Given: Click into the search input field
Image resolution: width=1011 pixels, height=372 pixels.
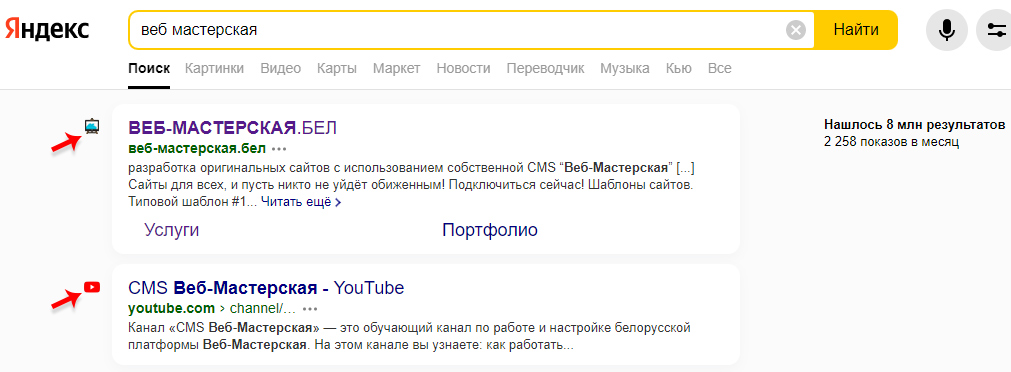Looking at the screenshot, I should (455, 30).
